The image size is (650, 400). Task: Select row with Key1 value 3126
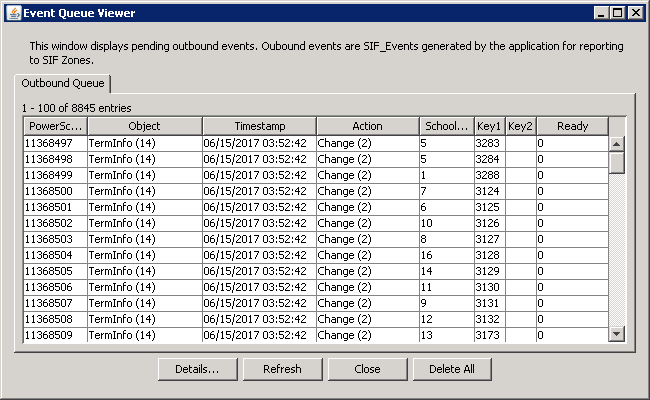tap(489, 223)
